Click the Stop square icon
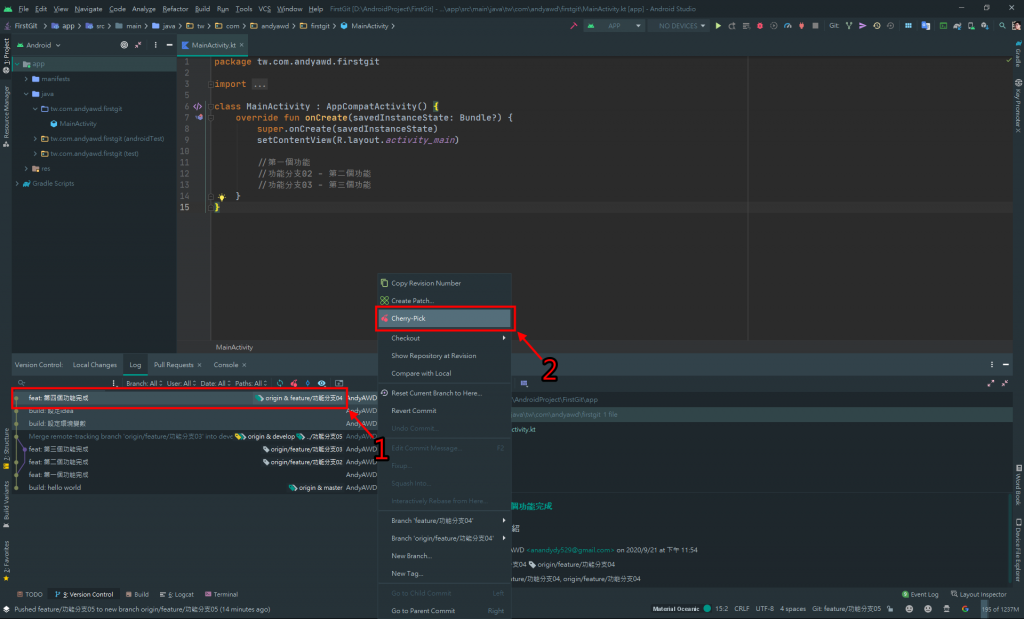This screenshot has width=1024, height=619. tap(815, 26)
